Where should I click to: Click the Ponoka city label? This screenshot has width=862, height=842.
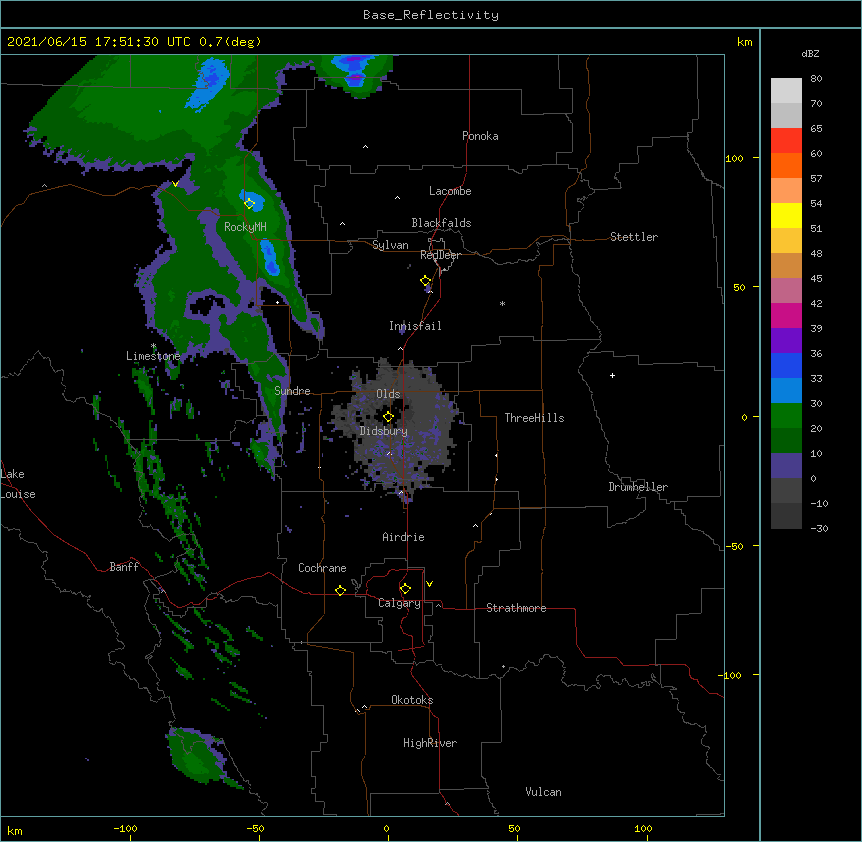coord(480,136)
